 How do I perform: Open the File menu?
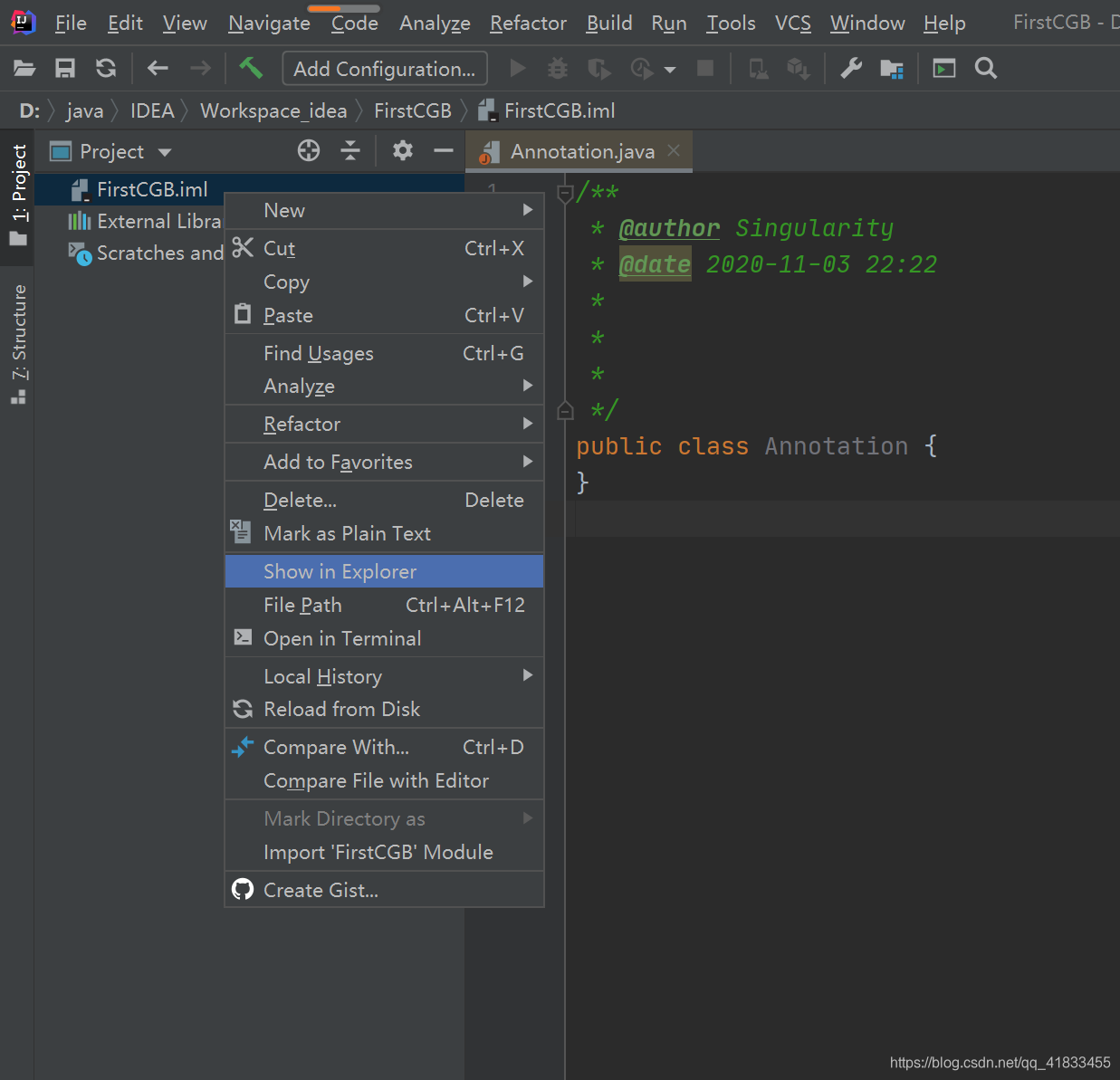tap(71, 23)
